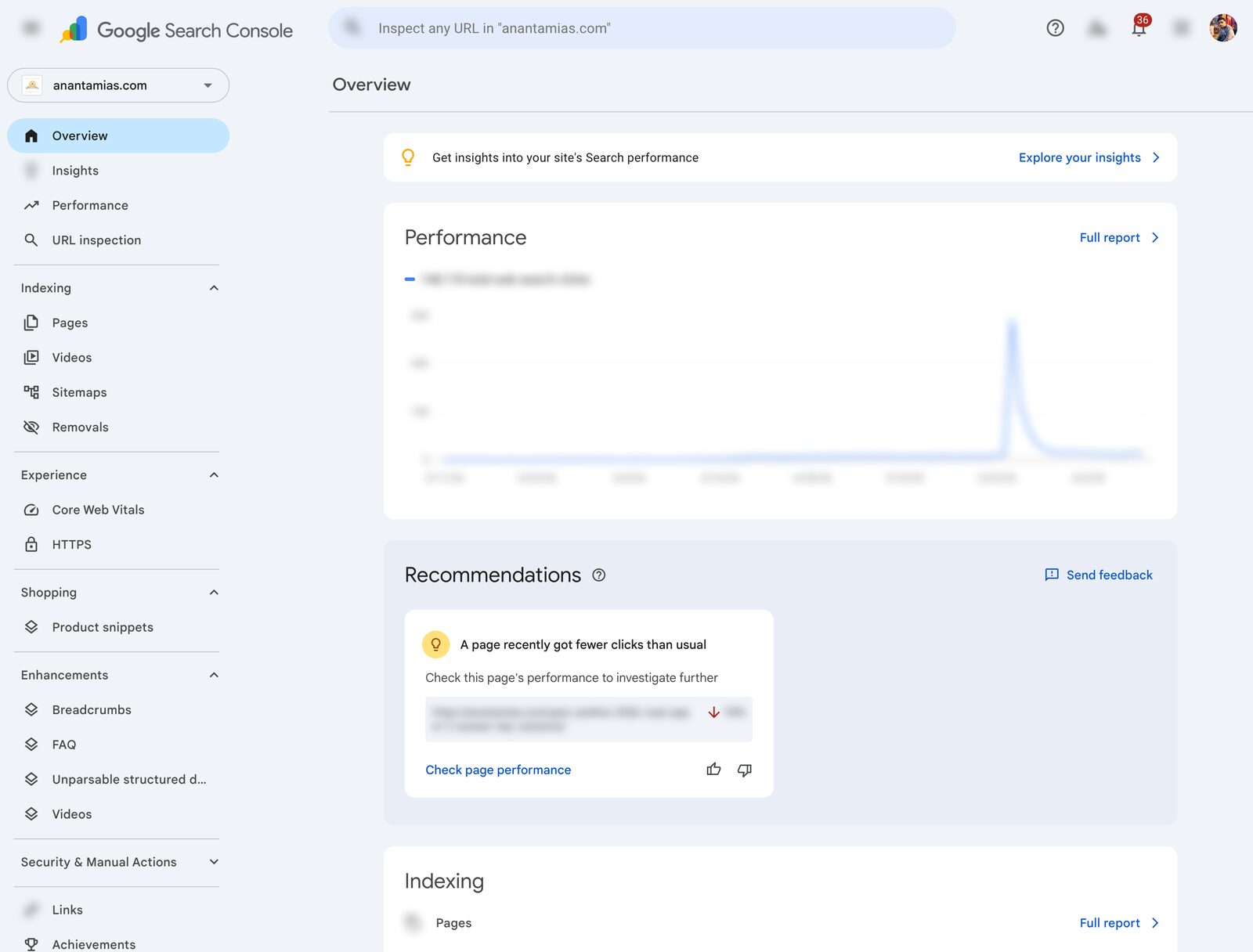The height and width of the screenshot is (952, 1253).
Task: Collapse the Enhancements section
Action: coord(214,675)
